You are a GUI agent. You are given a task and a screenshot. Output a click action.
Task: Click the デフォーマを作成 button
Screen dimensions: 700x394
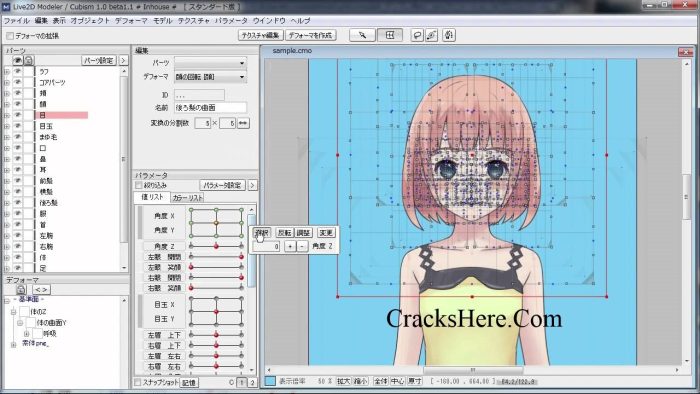coord(310,35)
